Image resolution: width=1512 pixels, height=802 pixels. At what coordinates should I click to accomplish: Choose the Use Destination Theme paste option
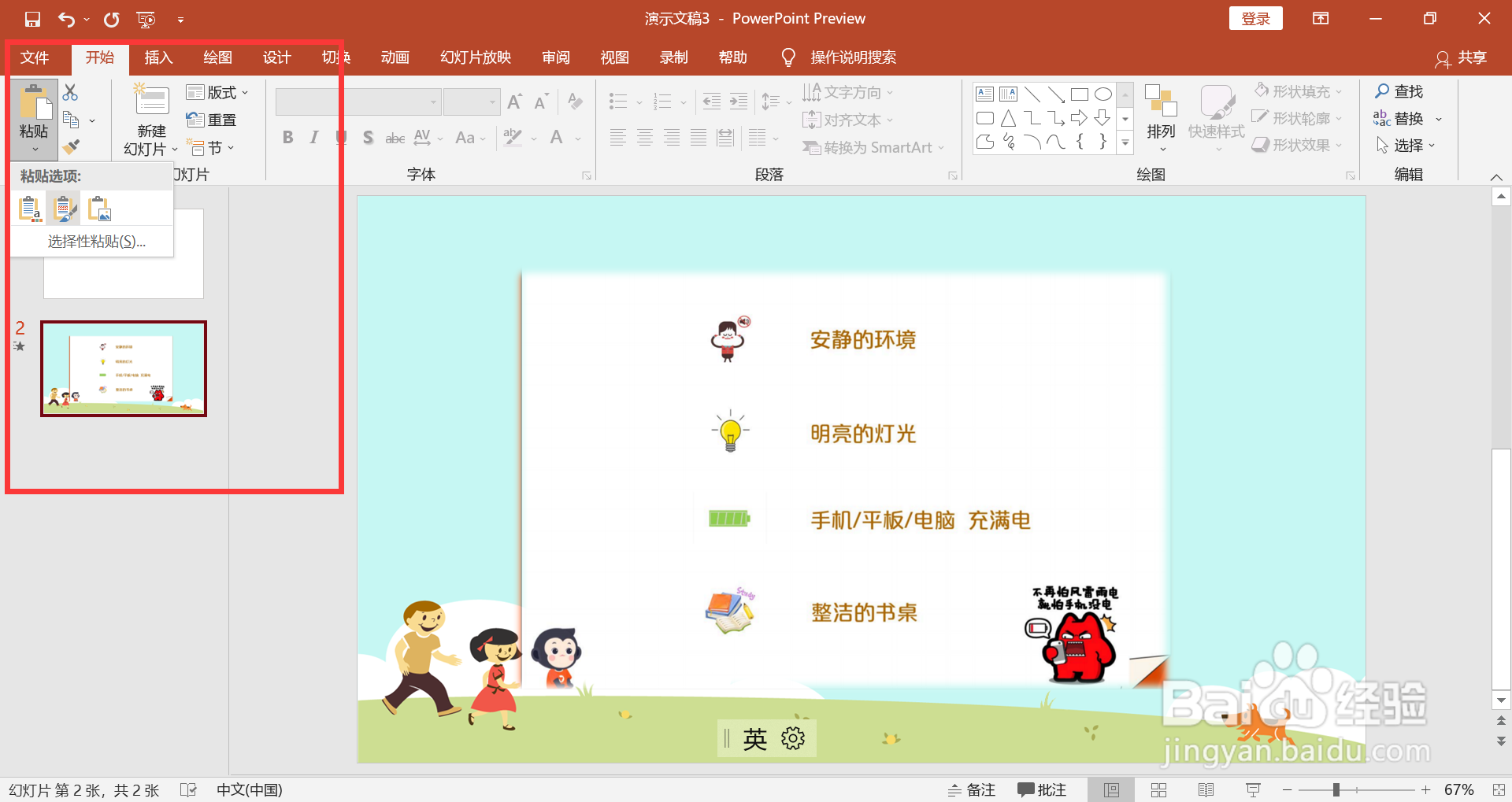tap(29, 209)
